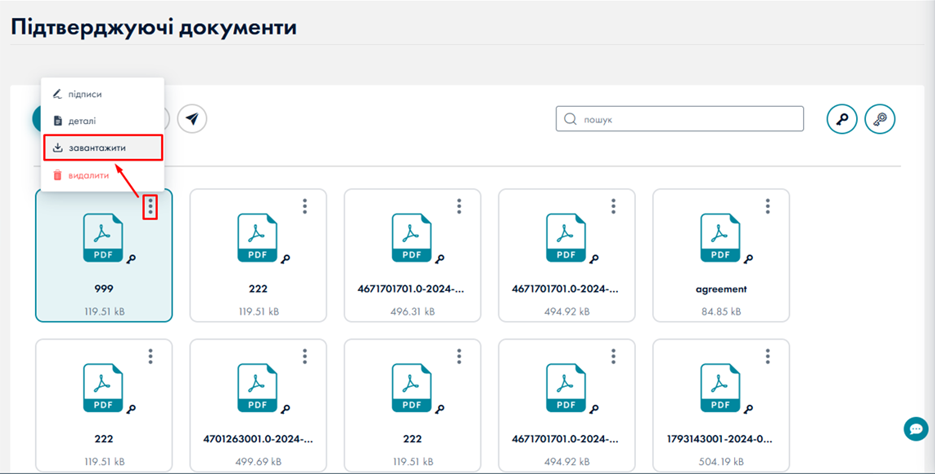This screenshot has height=474, width=935.
Task: Open the chat bubble widget
Action: click(915, 429)
